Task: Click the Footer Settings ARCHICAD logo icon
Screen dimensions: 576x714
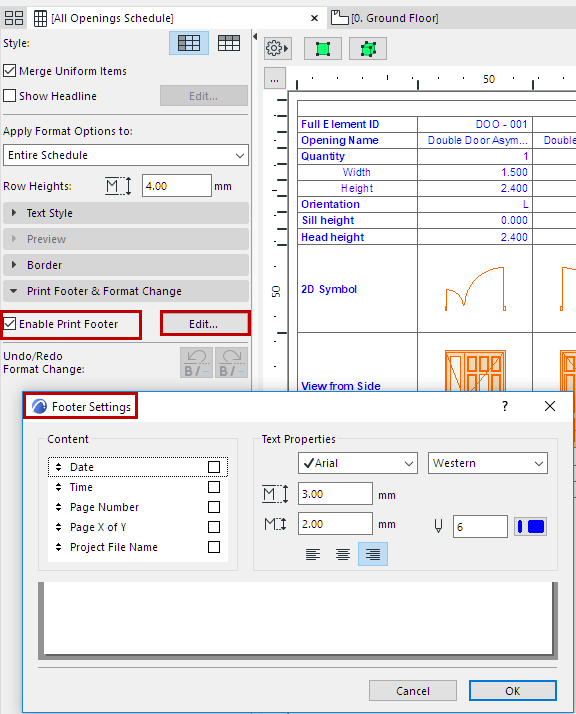Action: pos(39,406)
